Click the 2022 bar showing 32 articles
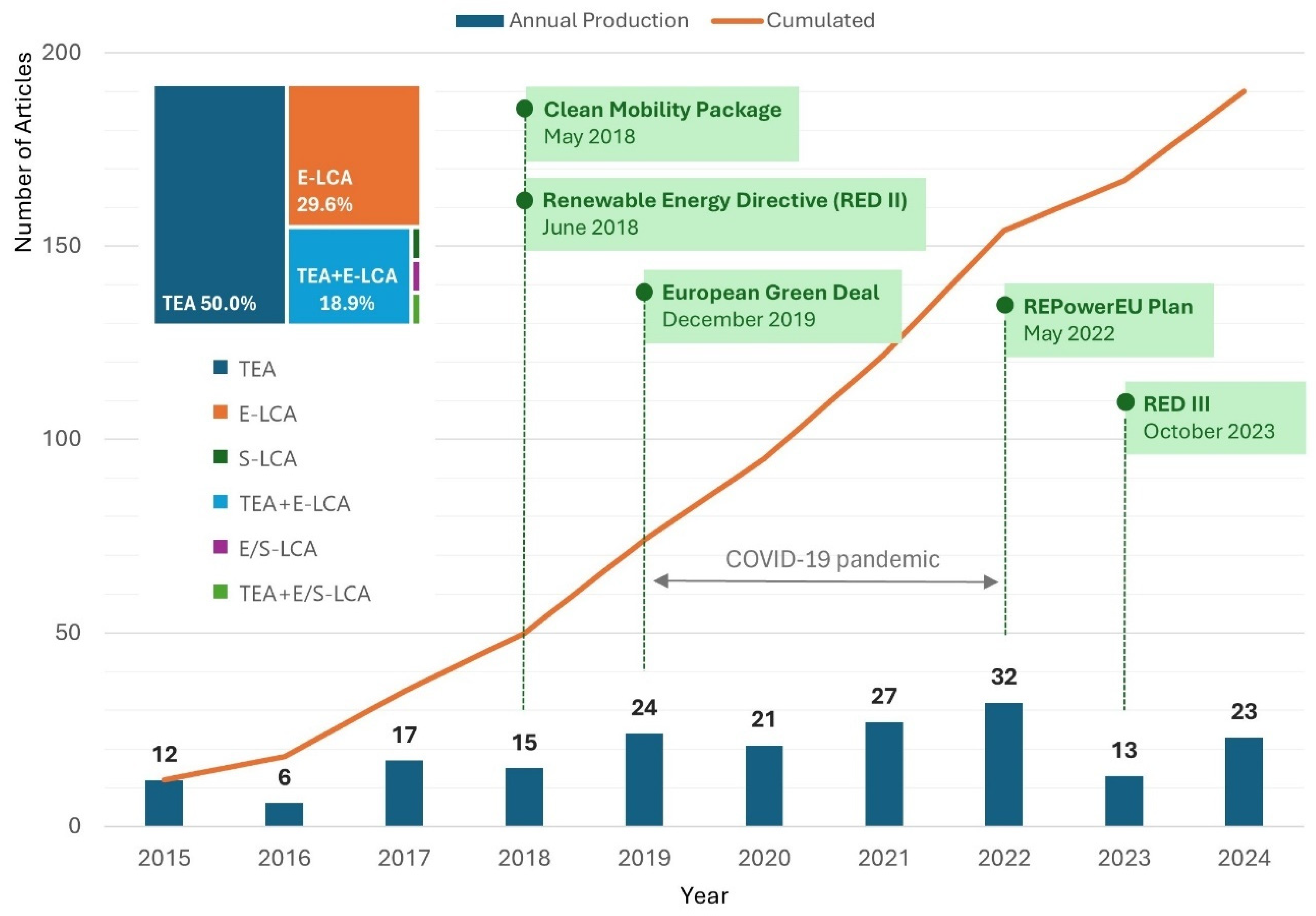This screenshot has height=916, width=1316. click(1004, 764)
